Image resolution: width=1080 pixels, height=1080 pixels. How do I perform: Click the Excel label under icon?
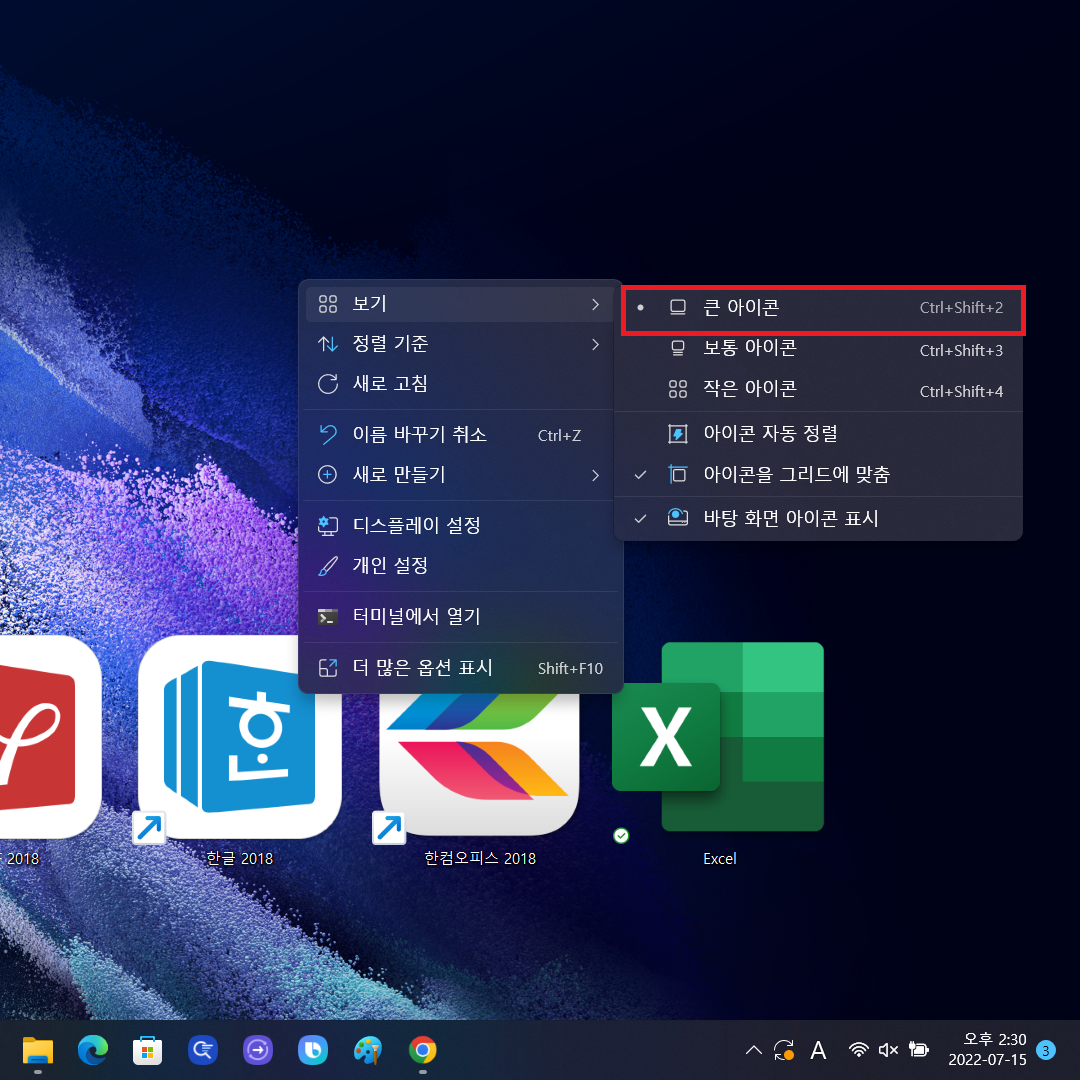pyautogui.click(x=720, y=859)
